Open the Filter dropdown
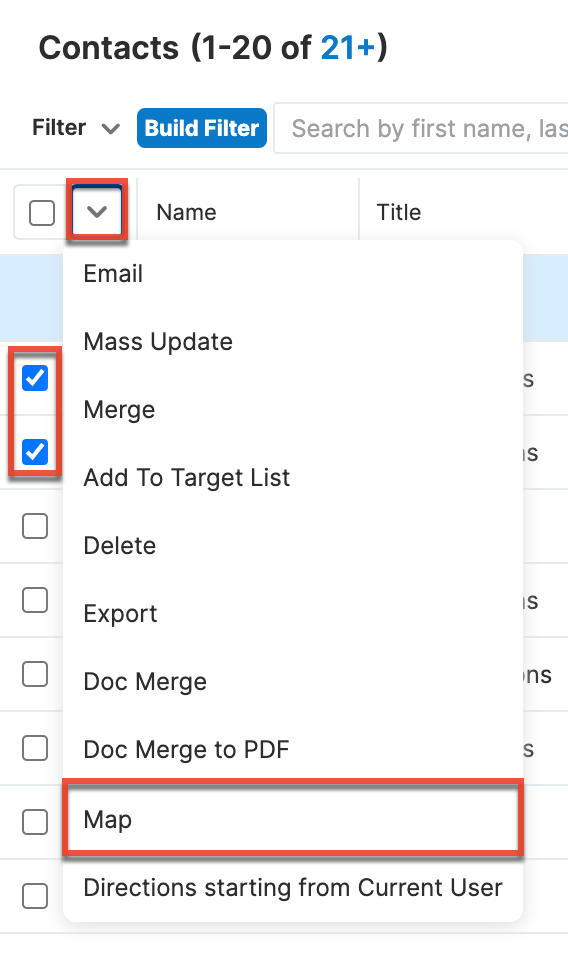 point(75,128)
